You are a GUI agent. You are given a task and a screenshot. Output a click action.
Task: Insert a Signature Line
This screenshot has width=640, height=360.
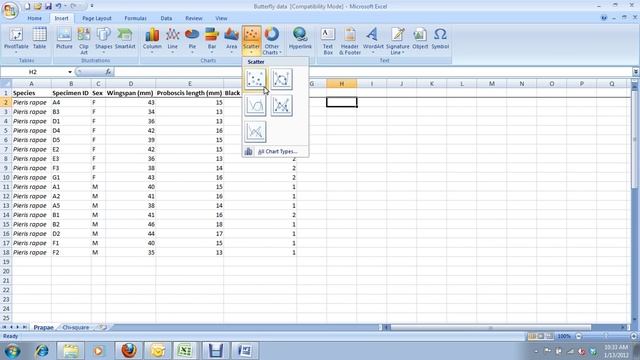click(x=398, y=41)
